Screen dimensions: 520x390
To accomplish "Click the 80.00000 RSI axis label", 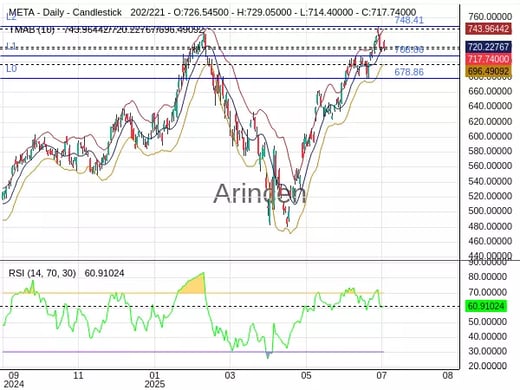I will [487, 277].
